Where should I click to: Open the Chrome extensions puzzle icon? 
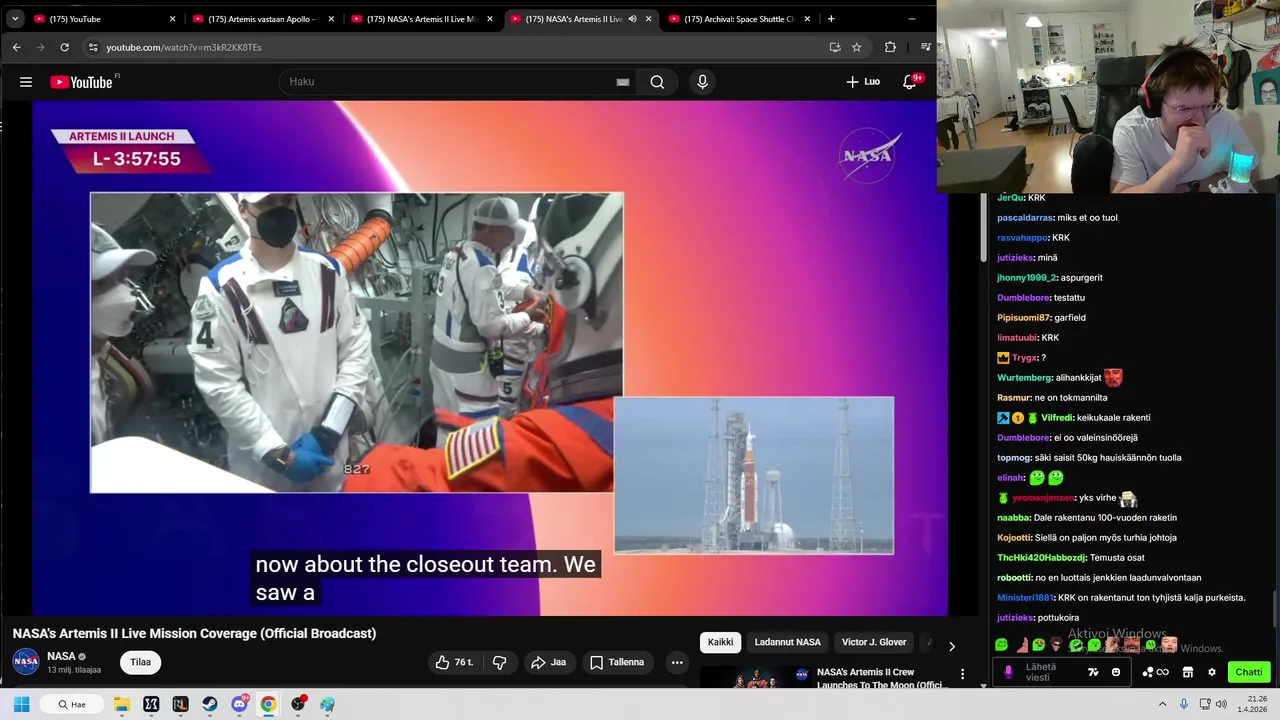890,47
